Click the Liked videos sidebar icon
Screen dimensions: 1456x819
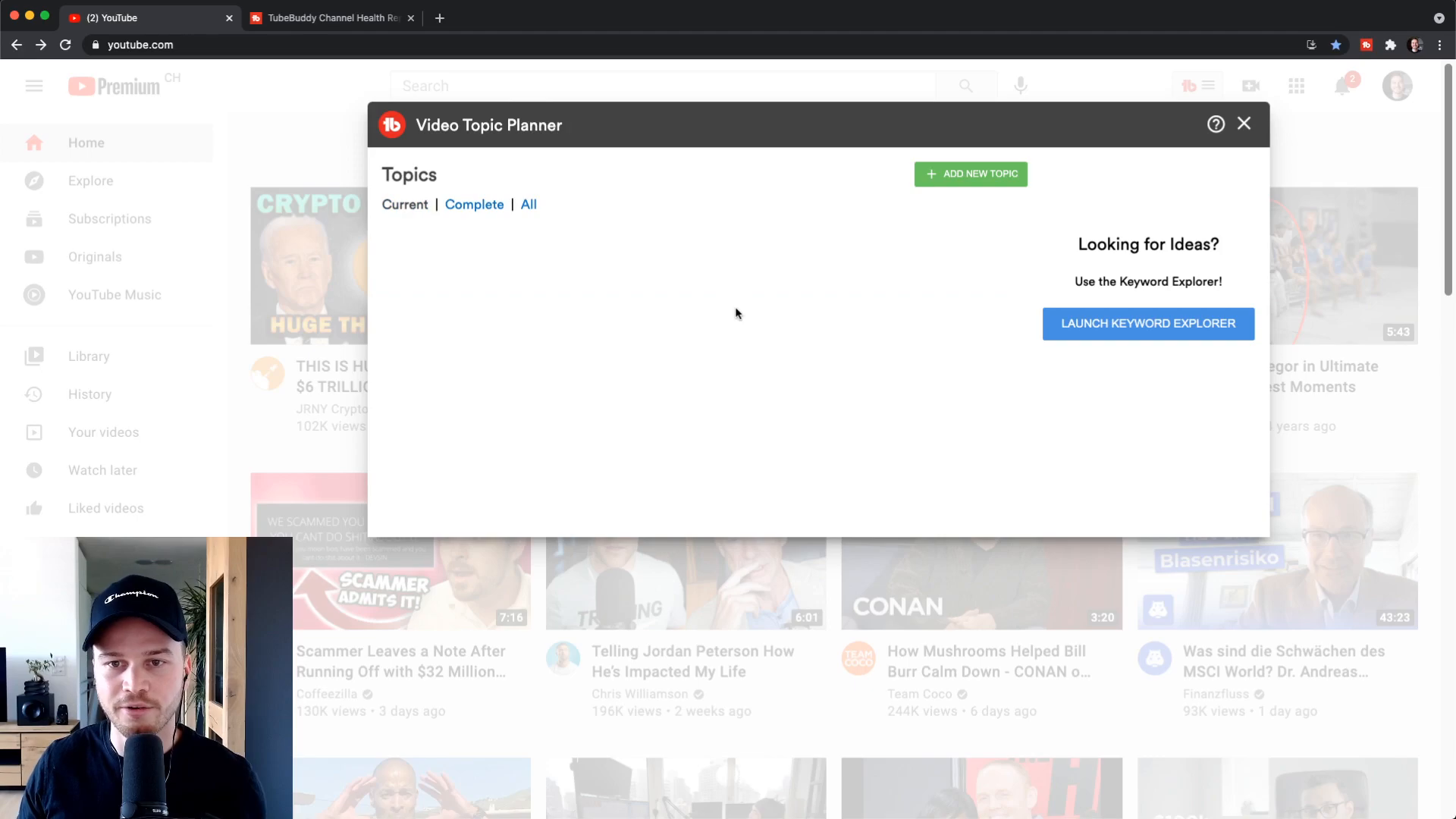click(34, 508)
